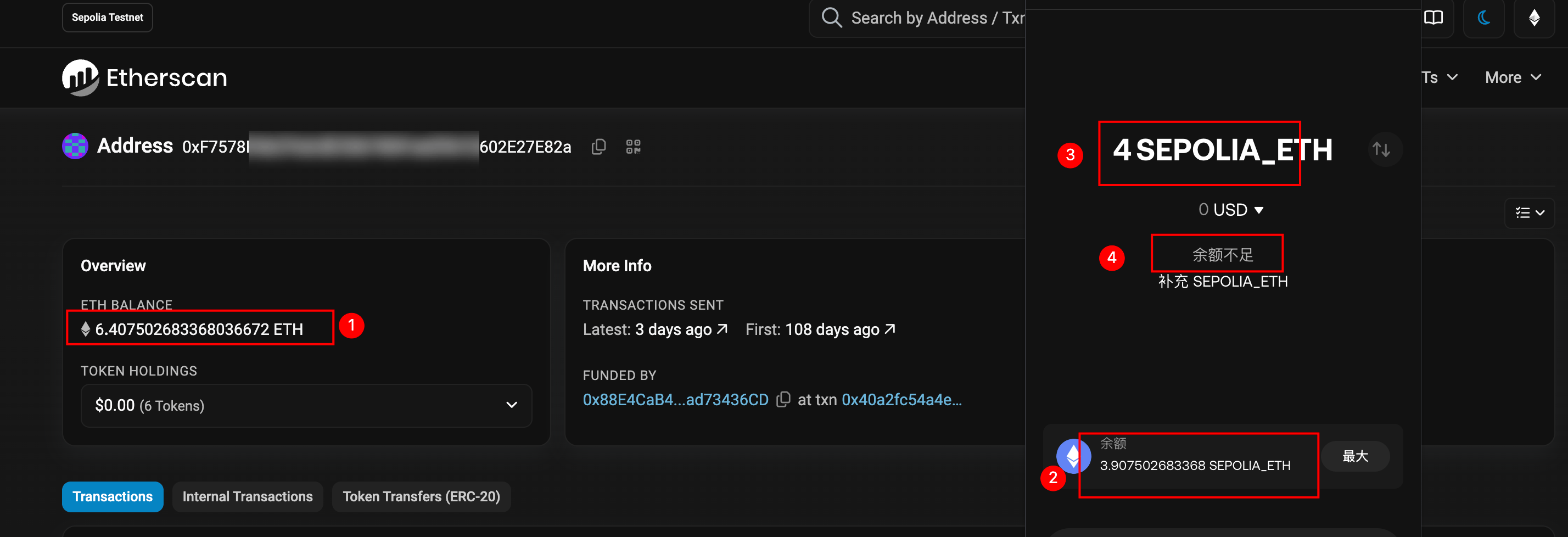The height and width of the screenshot is (537, 1568).
Task: Click the Overview heading
Action: point(113,266)
